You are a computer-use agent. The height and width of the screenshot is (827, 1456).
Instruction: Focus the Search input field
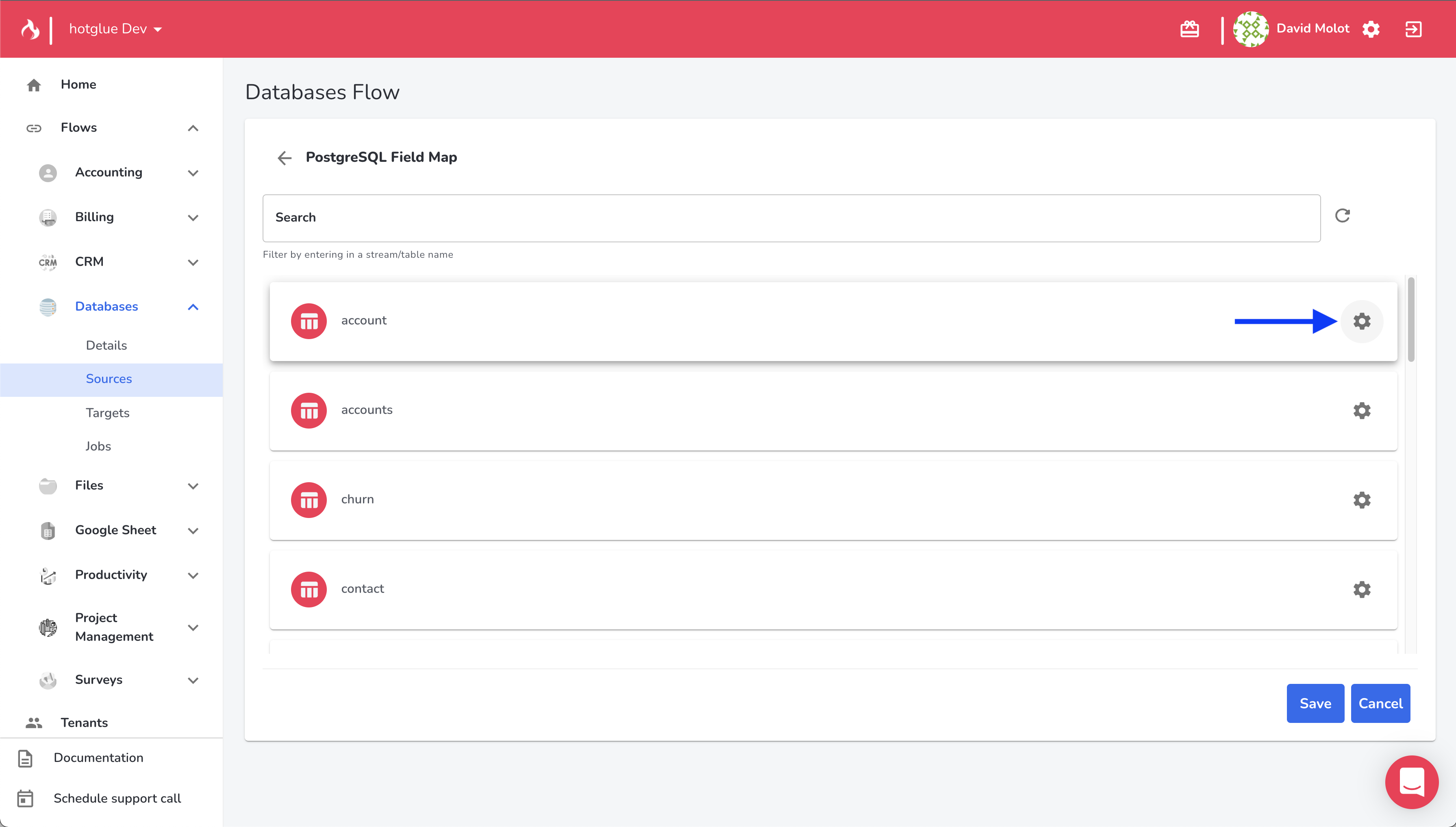(791, 218)
